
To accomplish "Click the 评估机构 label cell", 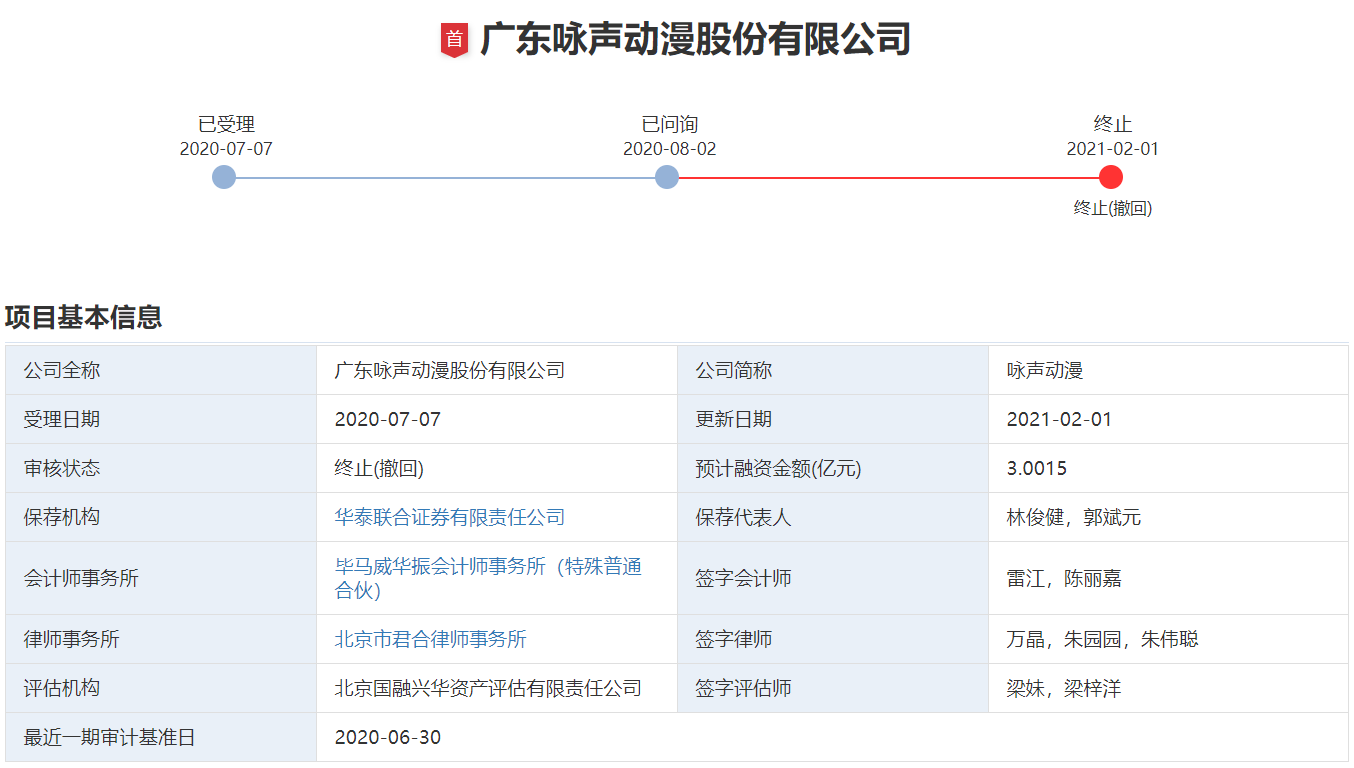I will 161,688.
